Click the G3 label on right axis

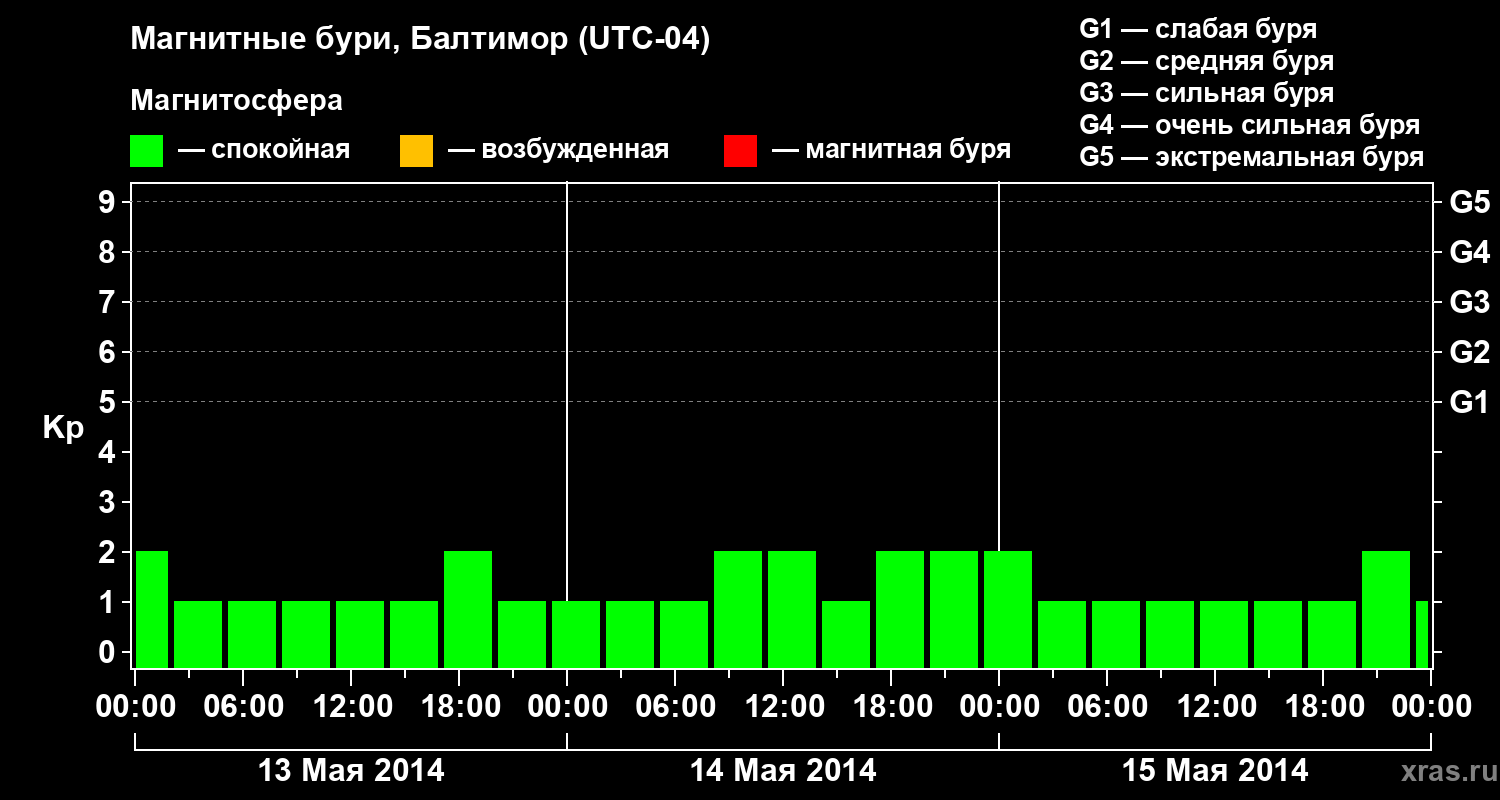[1470, 302]
